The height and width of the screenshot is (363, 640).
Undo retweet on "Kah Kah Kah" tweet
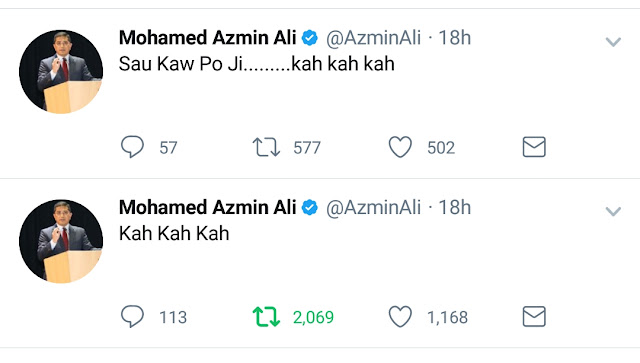coord(266,317)
